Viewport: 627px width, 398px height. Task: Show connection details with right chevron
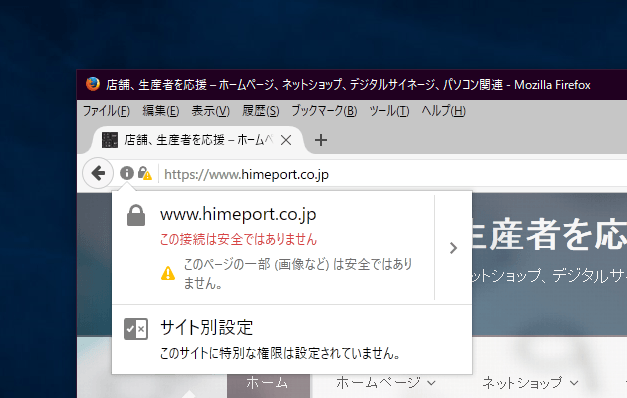click(453, 248)
